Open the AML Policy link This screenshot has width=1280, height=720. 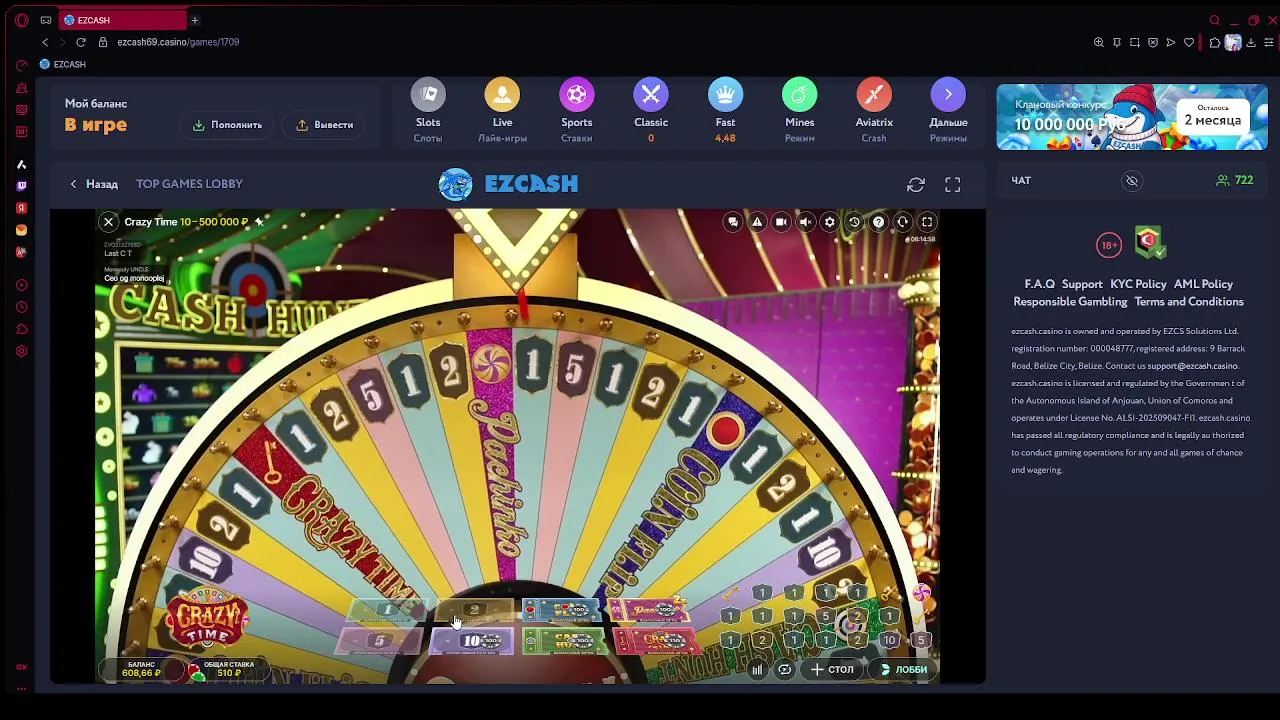point(1203,284)
